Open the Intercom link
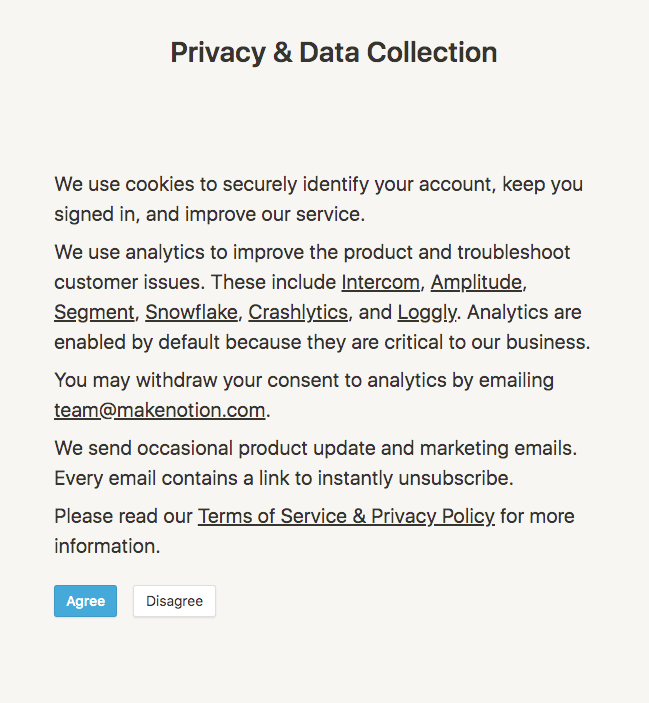This screenshot has width=649, height=703. [x=381, y=282]
